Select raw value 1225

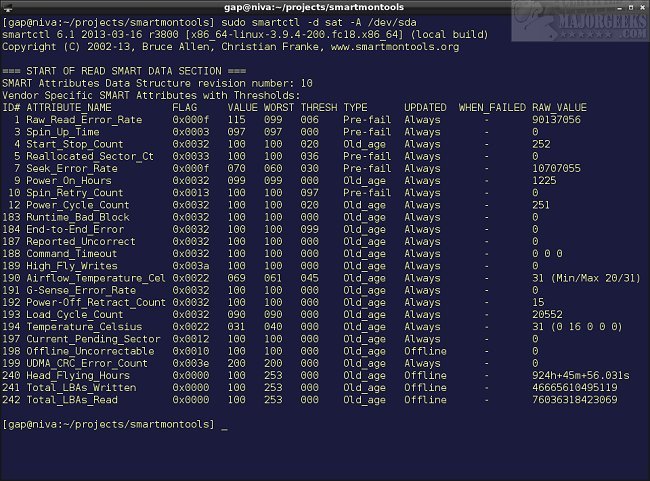(x=544, y=180)
